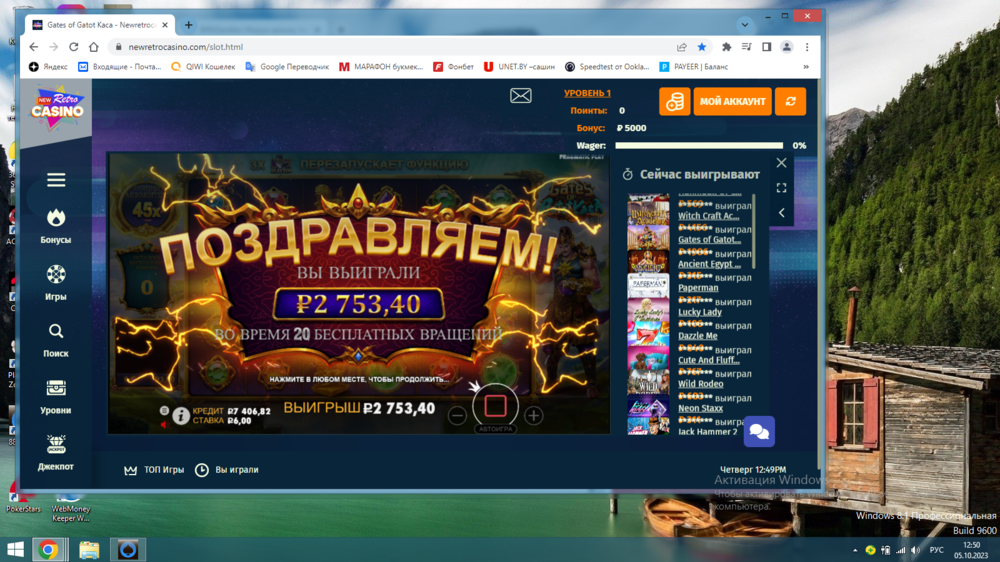Image resolution: width=1000 pixels, height=562 pixels.
Task: Open the Джекпот section
Action: [x=56, y=445]
